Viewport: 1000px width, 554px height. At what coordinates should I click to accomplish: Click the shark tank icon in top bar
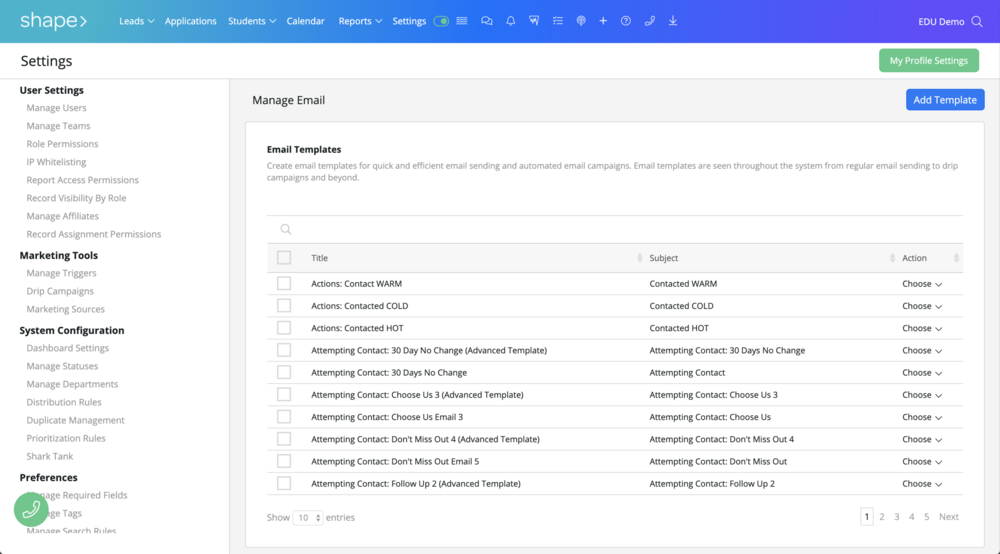coord(534,21)
